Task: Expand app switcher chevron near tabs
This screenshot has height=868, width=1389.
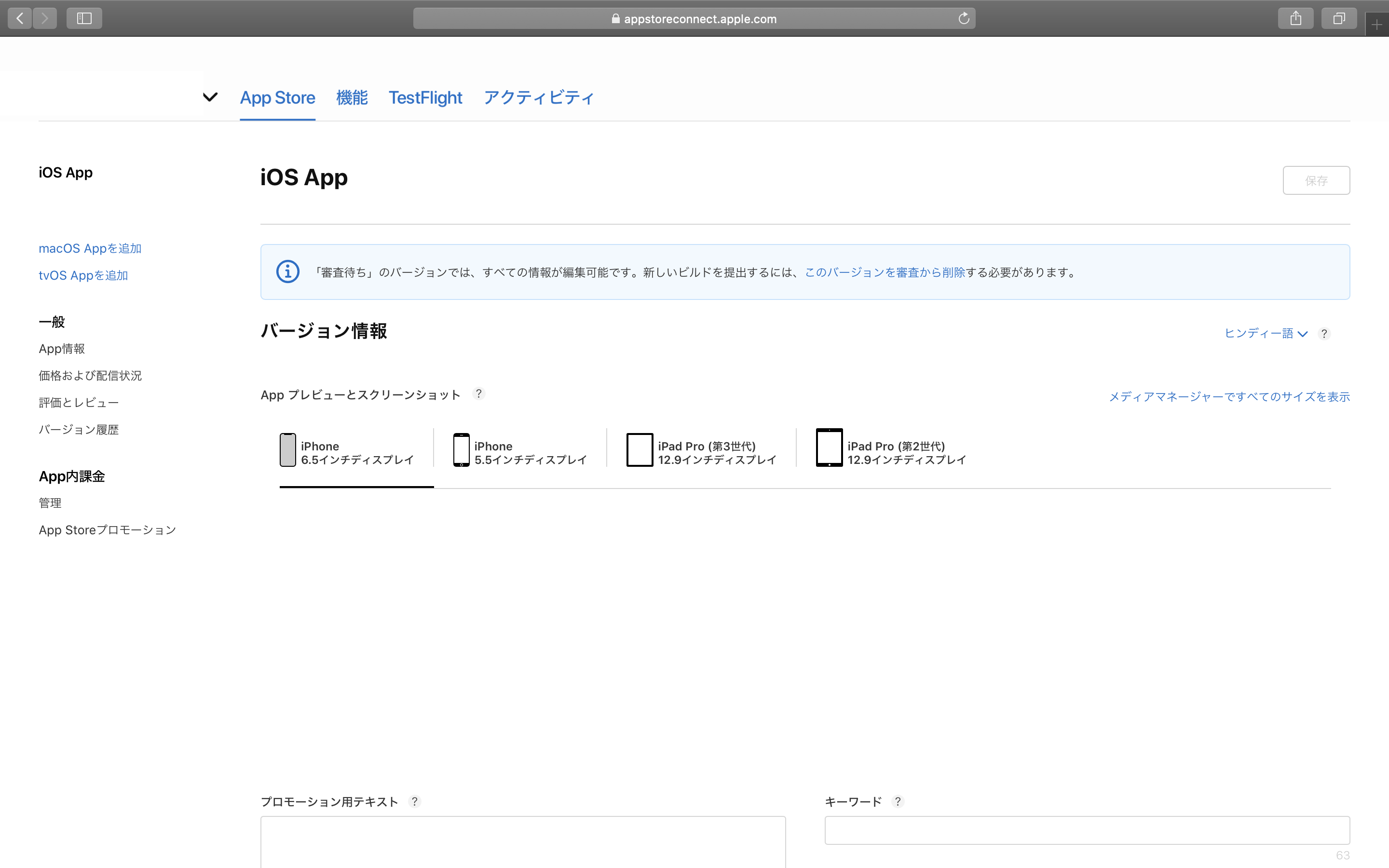Action: click(210, 97)
